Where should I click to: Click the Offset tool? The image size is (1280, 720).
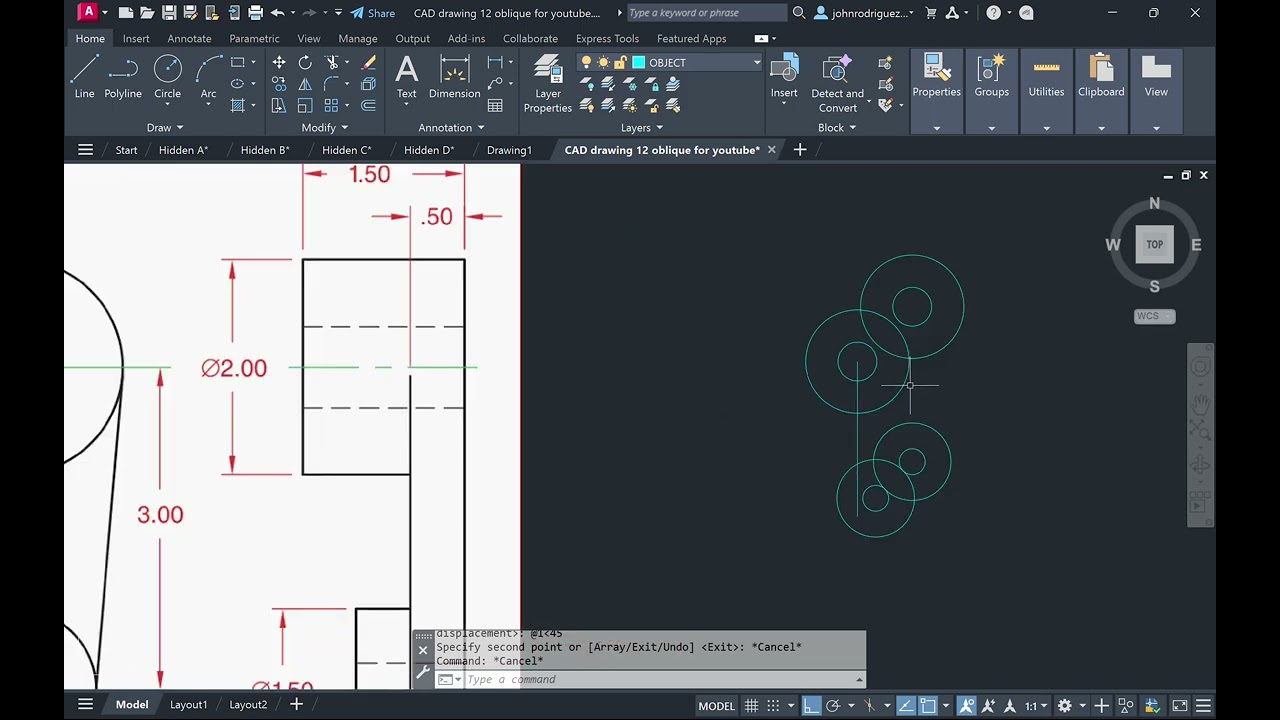tap(368, 106)
